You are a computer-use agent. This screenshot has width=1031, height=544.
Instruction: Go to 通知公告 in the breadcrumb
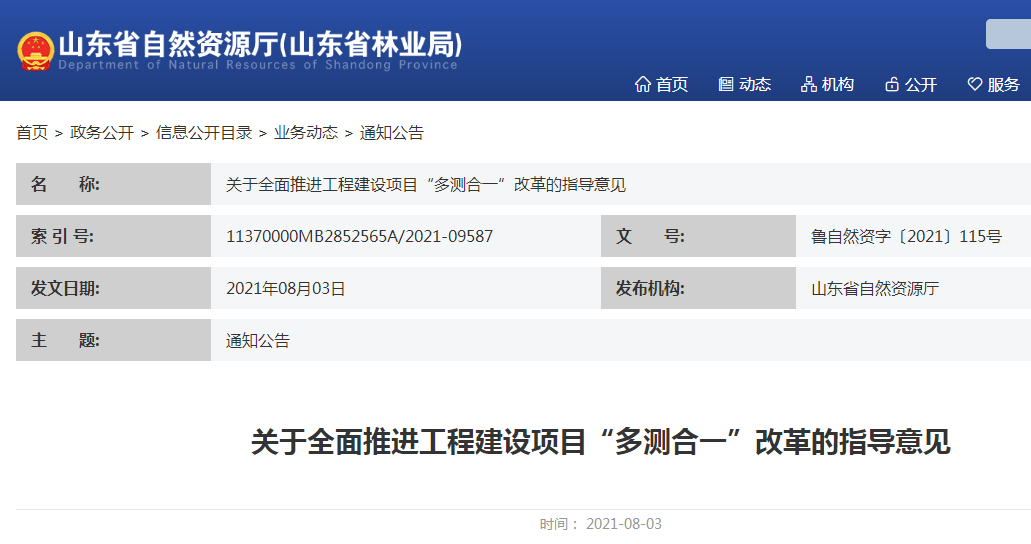392,133
